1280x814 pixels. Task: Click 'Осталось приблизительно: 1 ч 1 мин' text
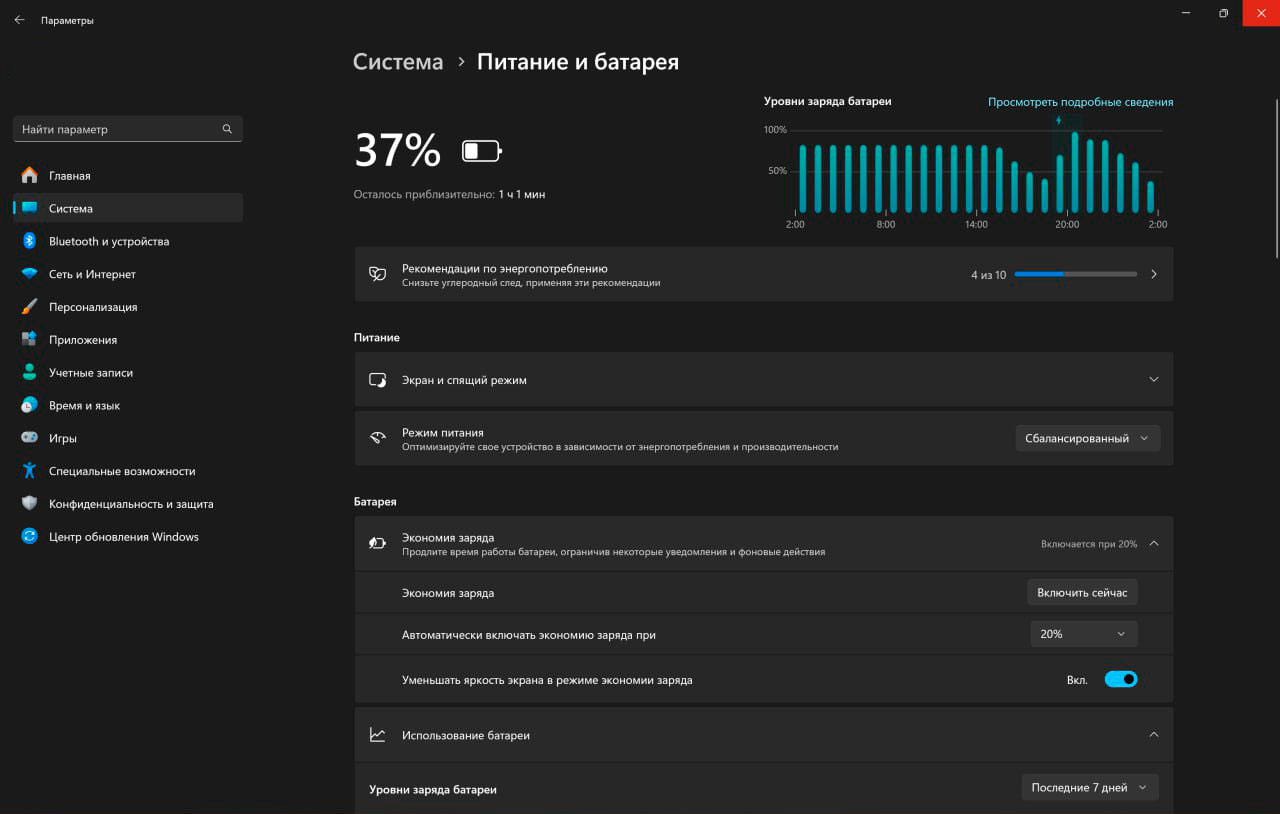[x=449, y=194]
